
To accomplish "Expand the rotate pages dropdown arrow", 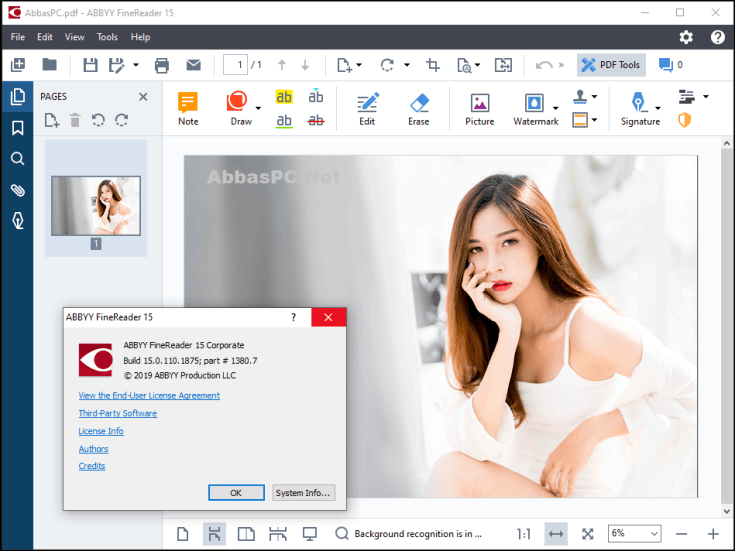I will [407, 65].
